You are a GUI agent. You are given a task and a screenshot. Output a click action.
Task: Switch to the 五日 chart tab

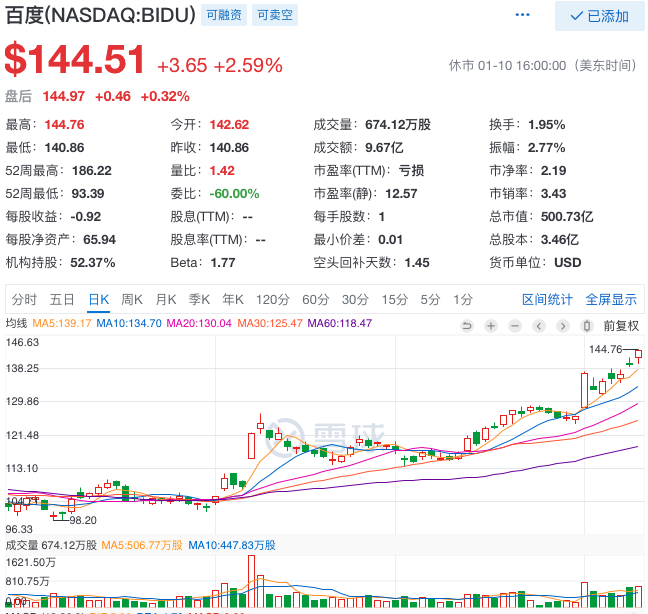point(62,299)
